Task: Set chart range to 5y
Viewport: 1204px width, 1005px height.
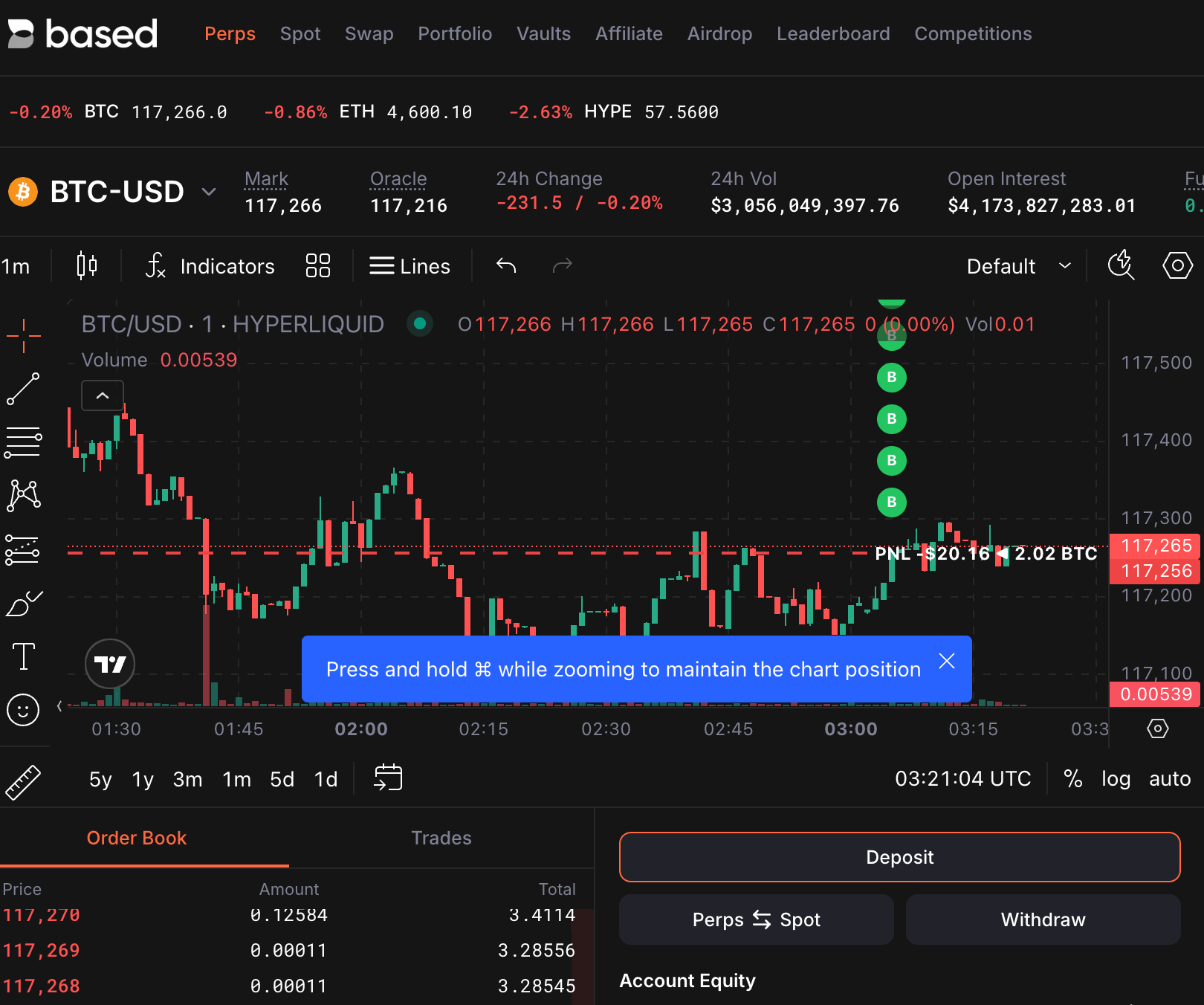Action: [x=100, y=779]
